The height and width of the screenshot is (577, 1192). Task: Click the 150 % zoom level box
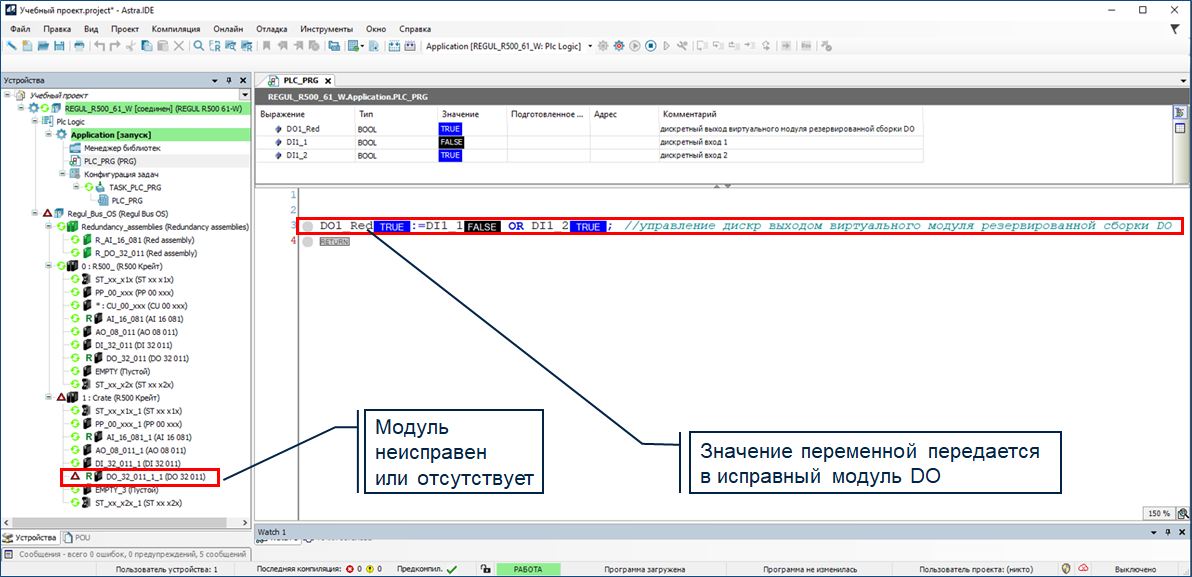(x=1158, y=513)
